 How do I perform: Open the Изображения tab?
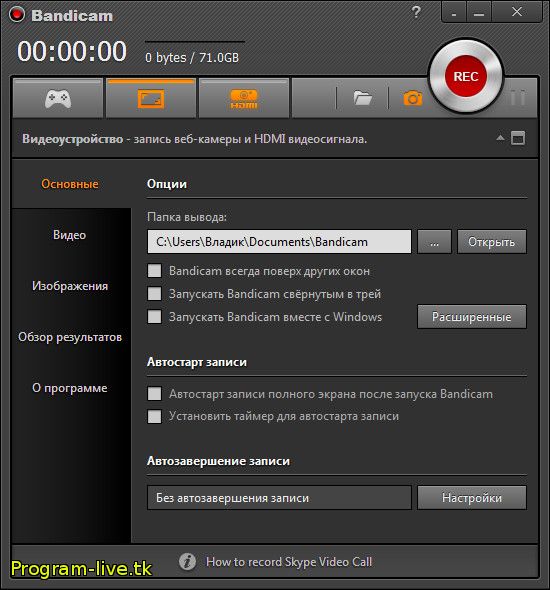pyautogui.click(x=70, y=286)
